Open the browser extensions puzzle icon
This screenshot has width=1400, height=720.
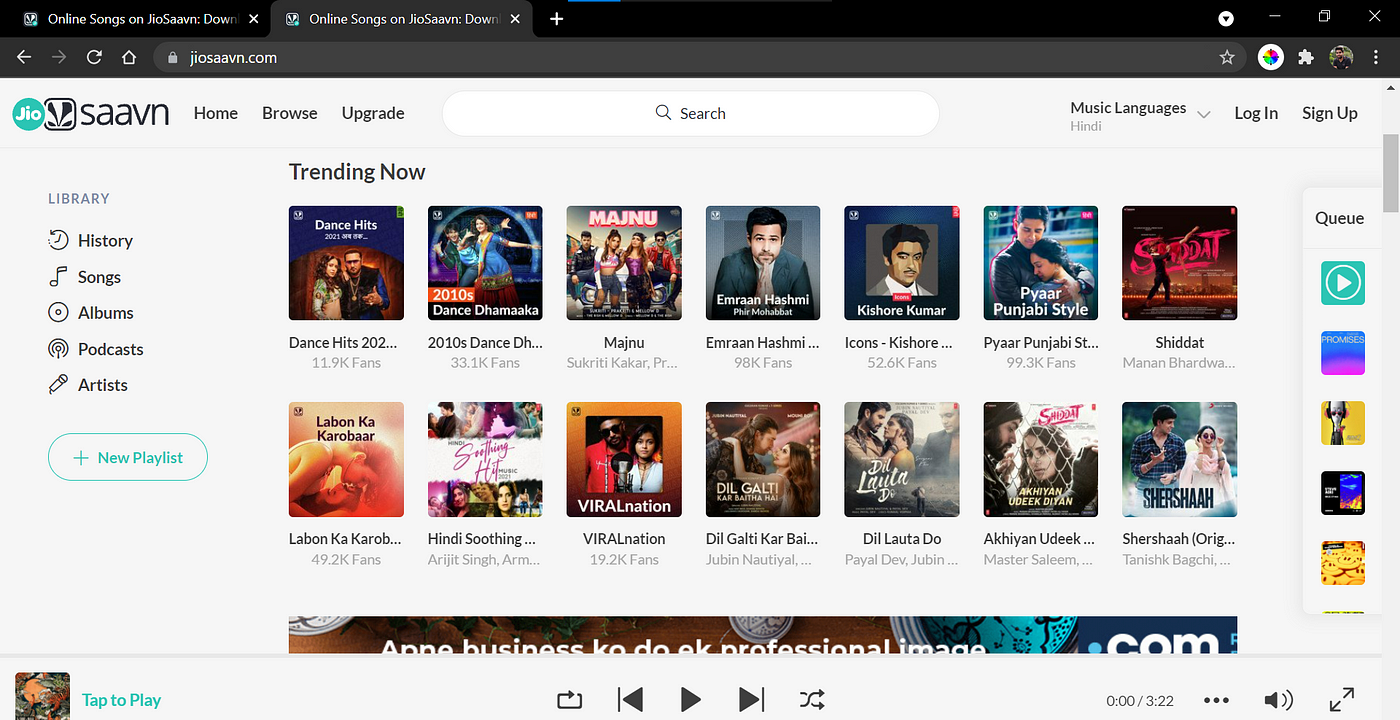1305,57
